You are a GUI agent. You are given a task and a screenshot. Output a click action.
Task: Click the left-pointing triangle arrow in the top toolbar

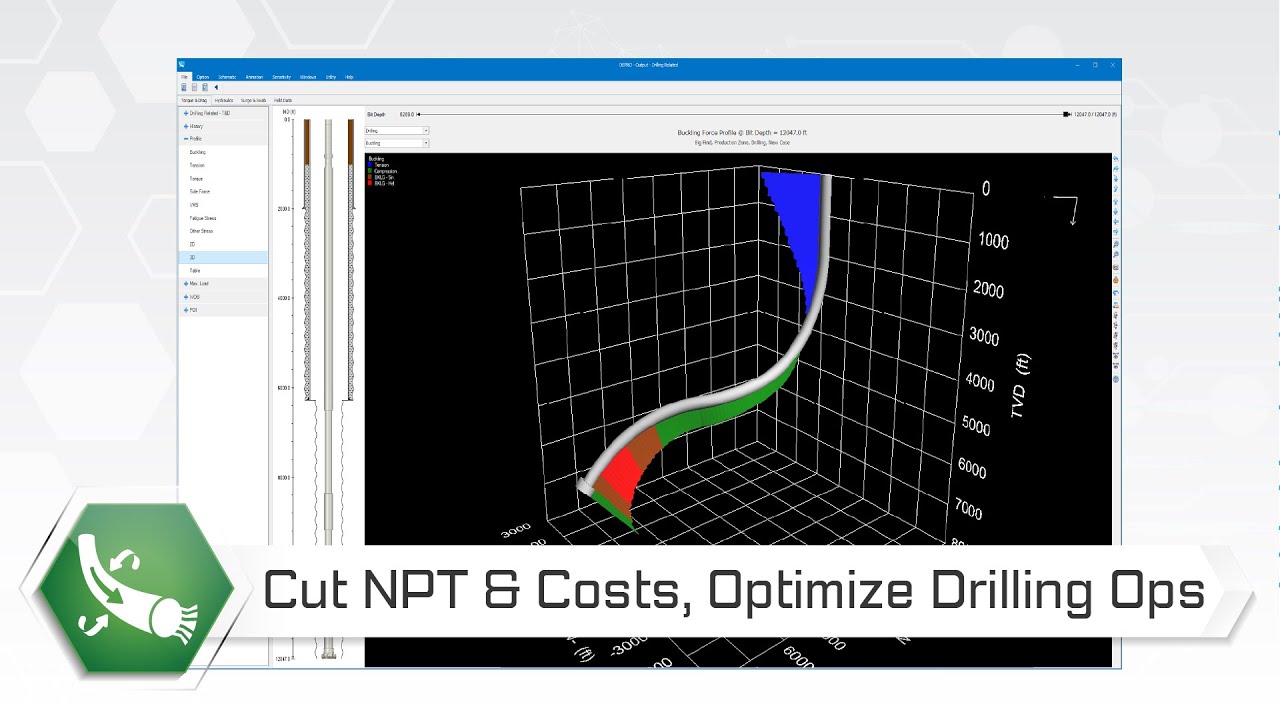[216, 87]
